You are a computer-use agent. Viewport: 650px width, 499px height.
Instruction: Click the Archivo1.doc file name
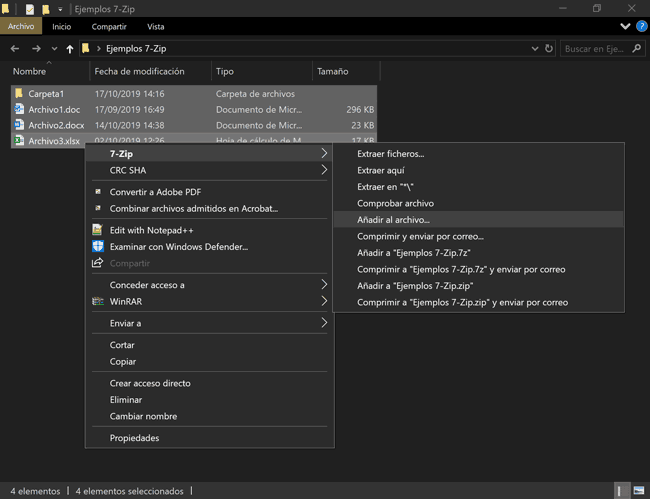[x=54, y=109]
